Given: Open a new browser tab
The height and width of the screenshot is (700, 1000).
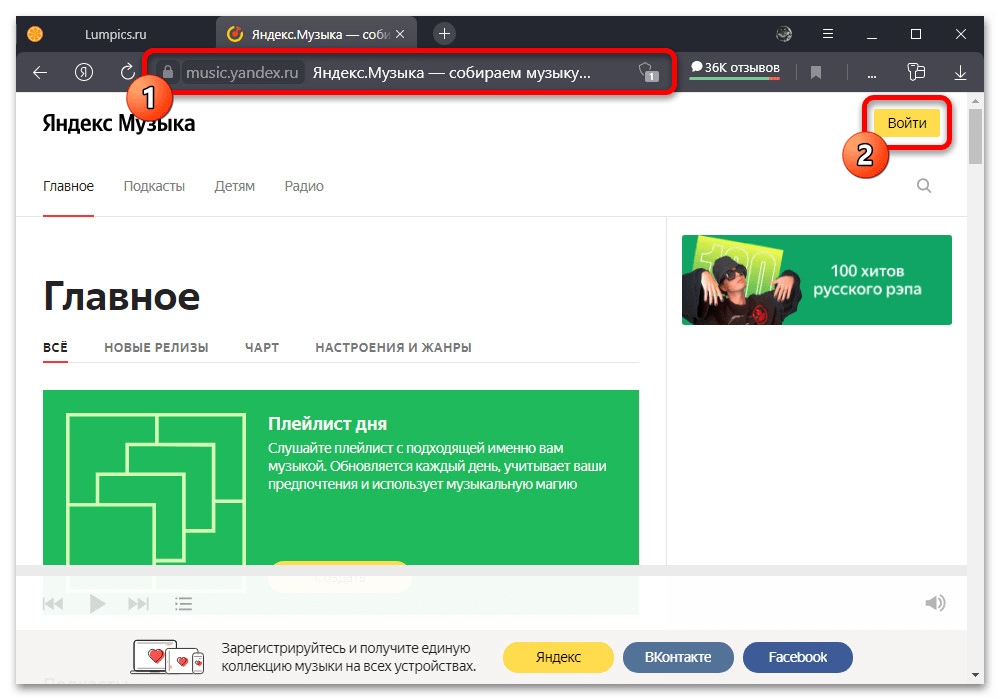Looking at the screenshot, I should pos(445,33).
